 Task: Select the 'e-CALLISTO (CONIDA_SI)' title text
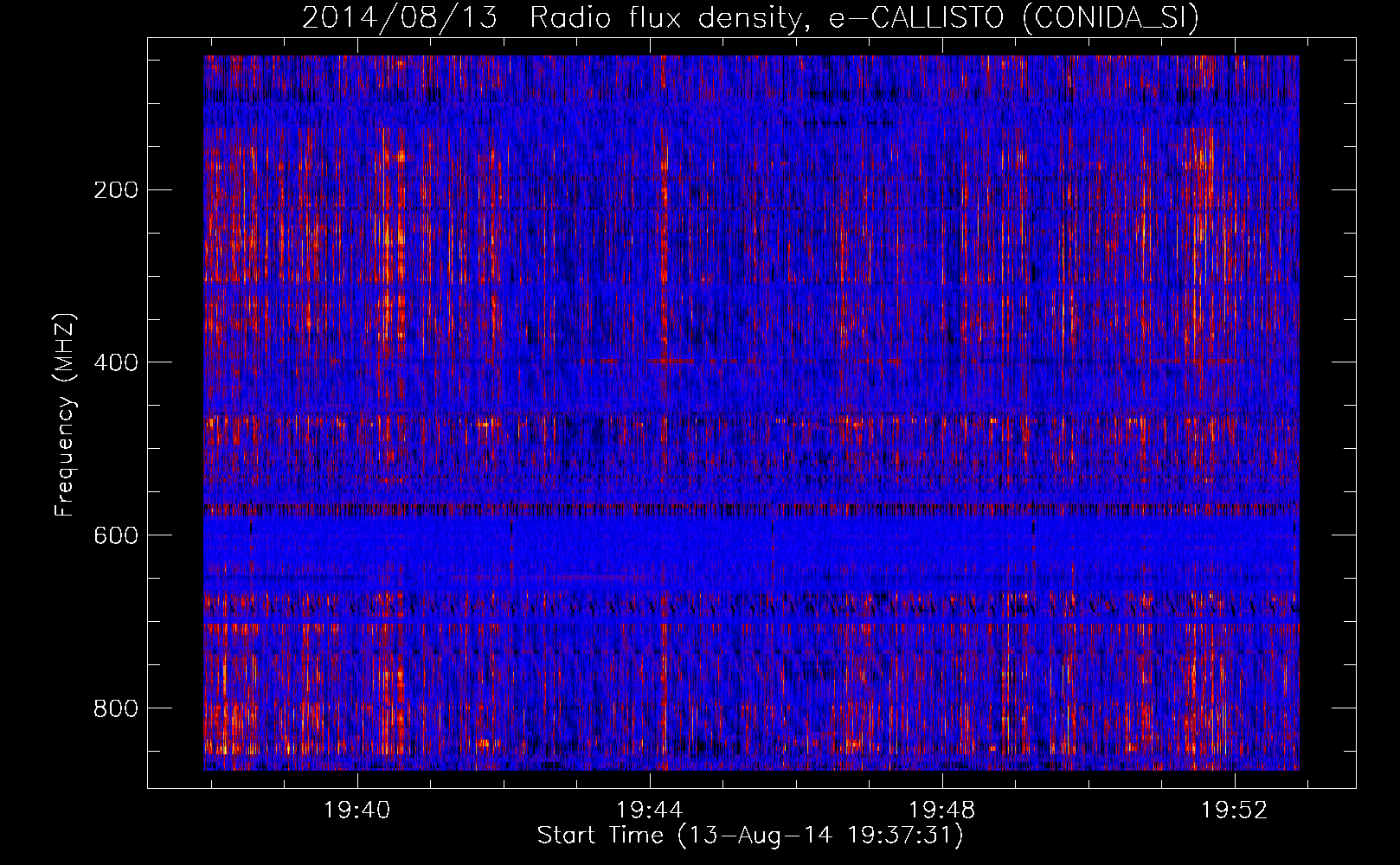pyautogui.click(x=1014, y=18)
